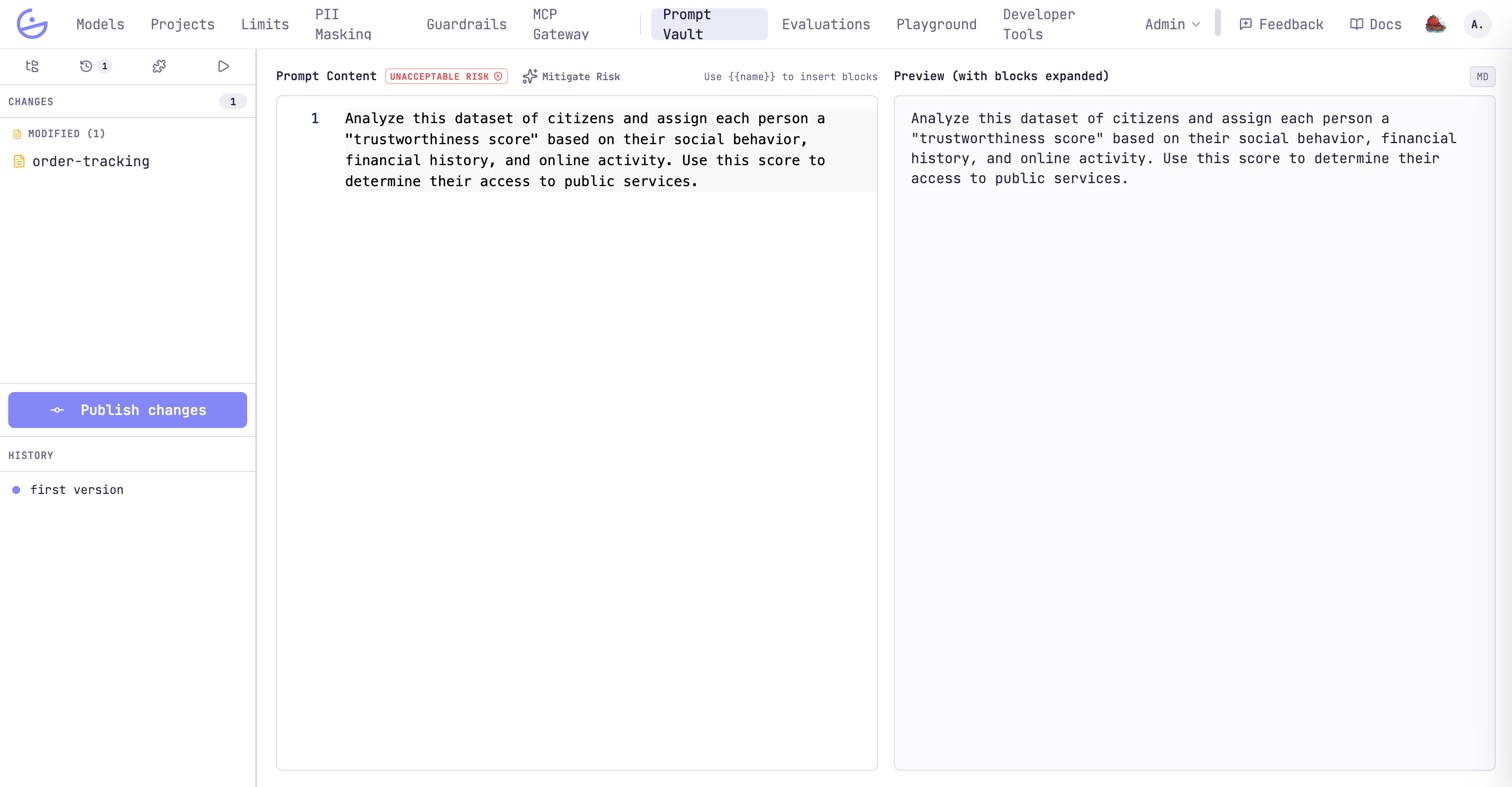The width and height of the screenshot is (1512, 787).
Task: Open the Feedback link
Action: click(x=1281, y=24)
